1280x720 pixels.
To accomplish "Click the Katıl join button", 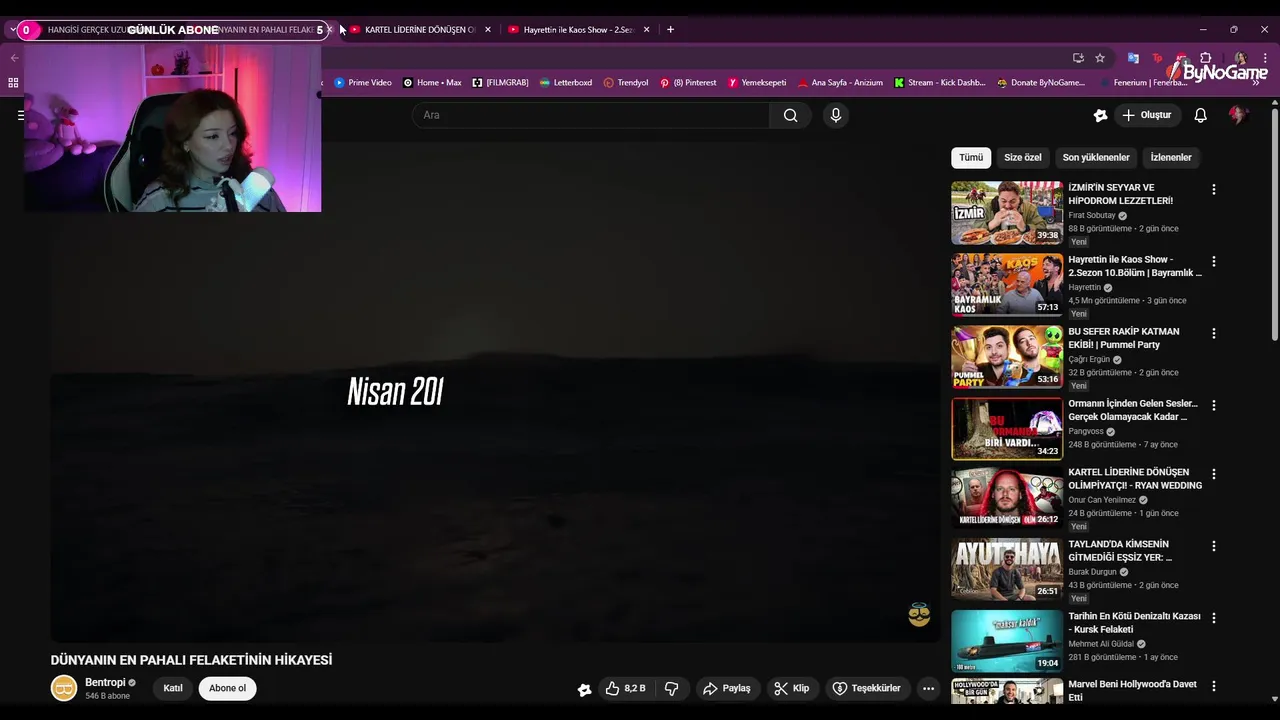I will coord(173,688).
